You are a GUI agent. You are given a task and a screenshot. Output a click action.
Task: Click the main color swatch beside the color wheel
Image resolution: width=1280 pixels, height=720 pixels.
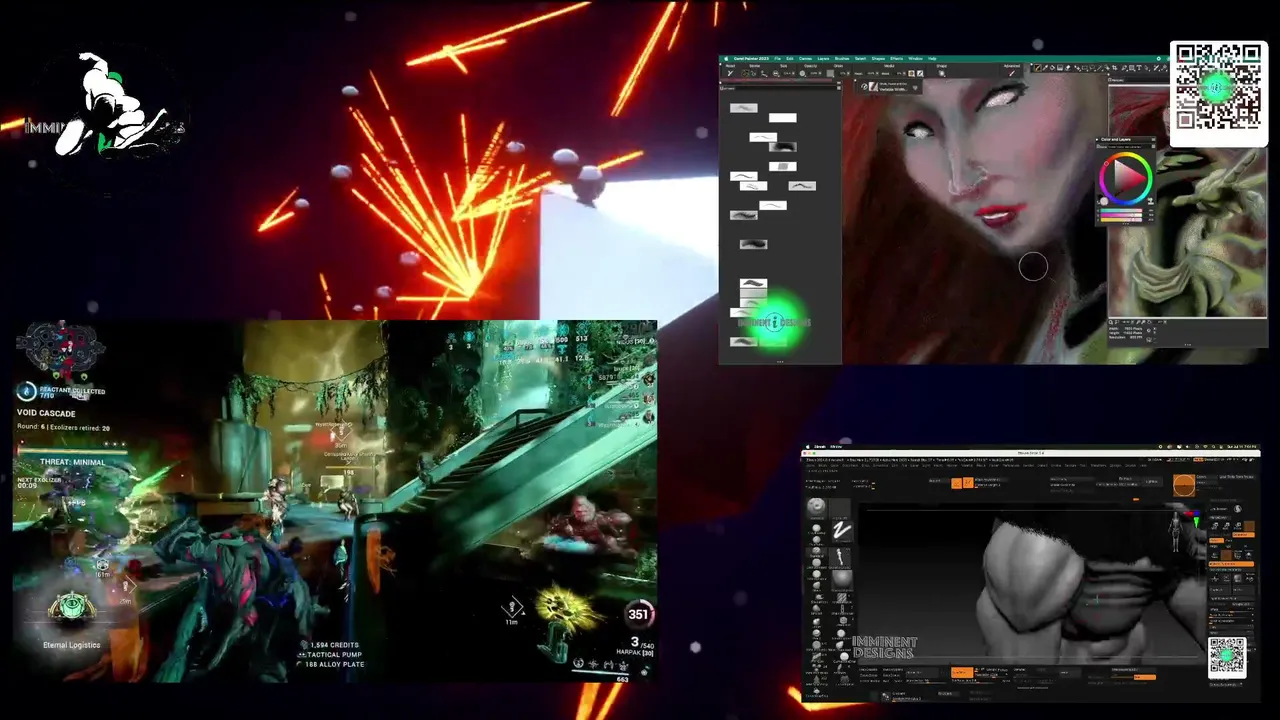(x=1104, y=203)
